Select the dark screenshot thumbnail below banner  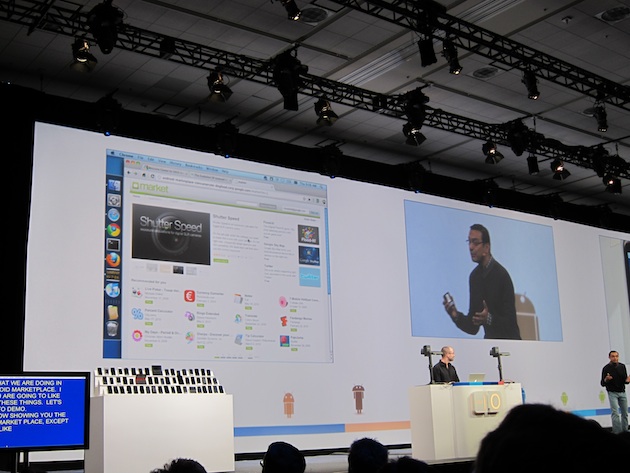pos(178,270)
